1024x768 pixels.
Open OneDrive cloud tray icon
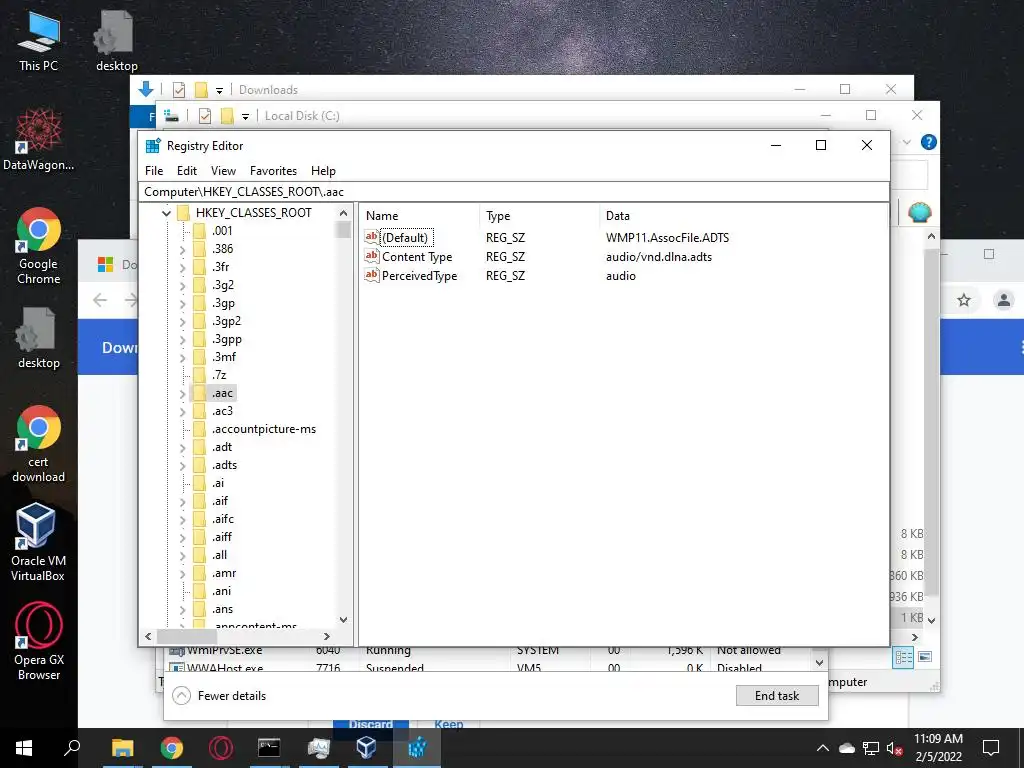847,748
